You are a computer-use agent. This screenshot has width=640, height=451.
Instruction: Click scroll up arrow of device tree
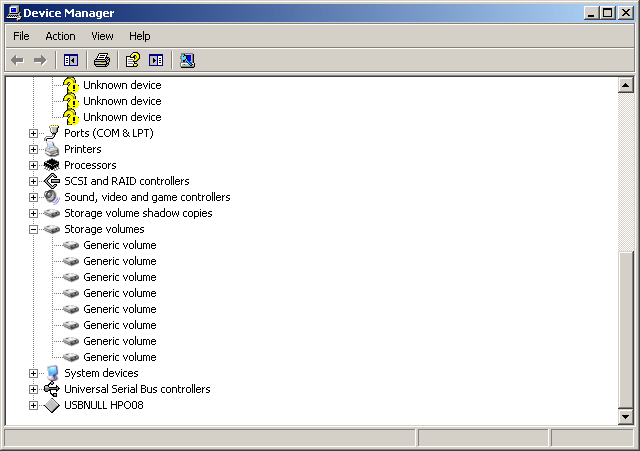[x=626, y=85]
